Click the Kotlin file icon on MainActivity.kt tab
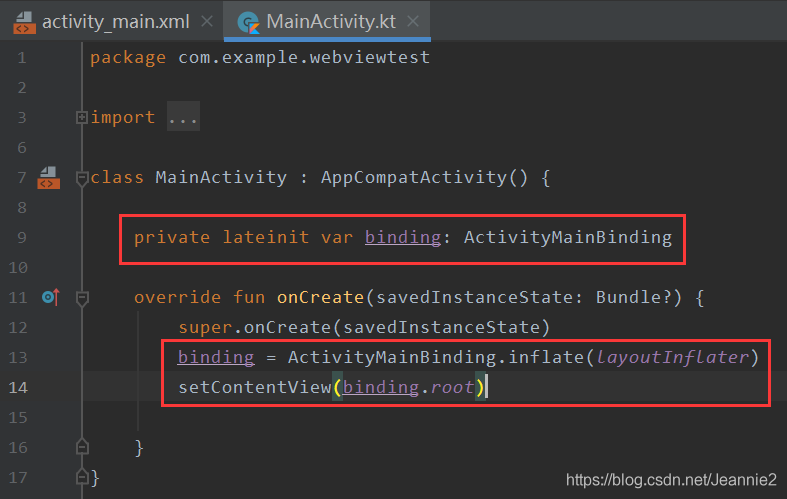The image size is (787, 499). (x=250, y=21)
